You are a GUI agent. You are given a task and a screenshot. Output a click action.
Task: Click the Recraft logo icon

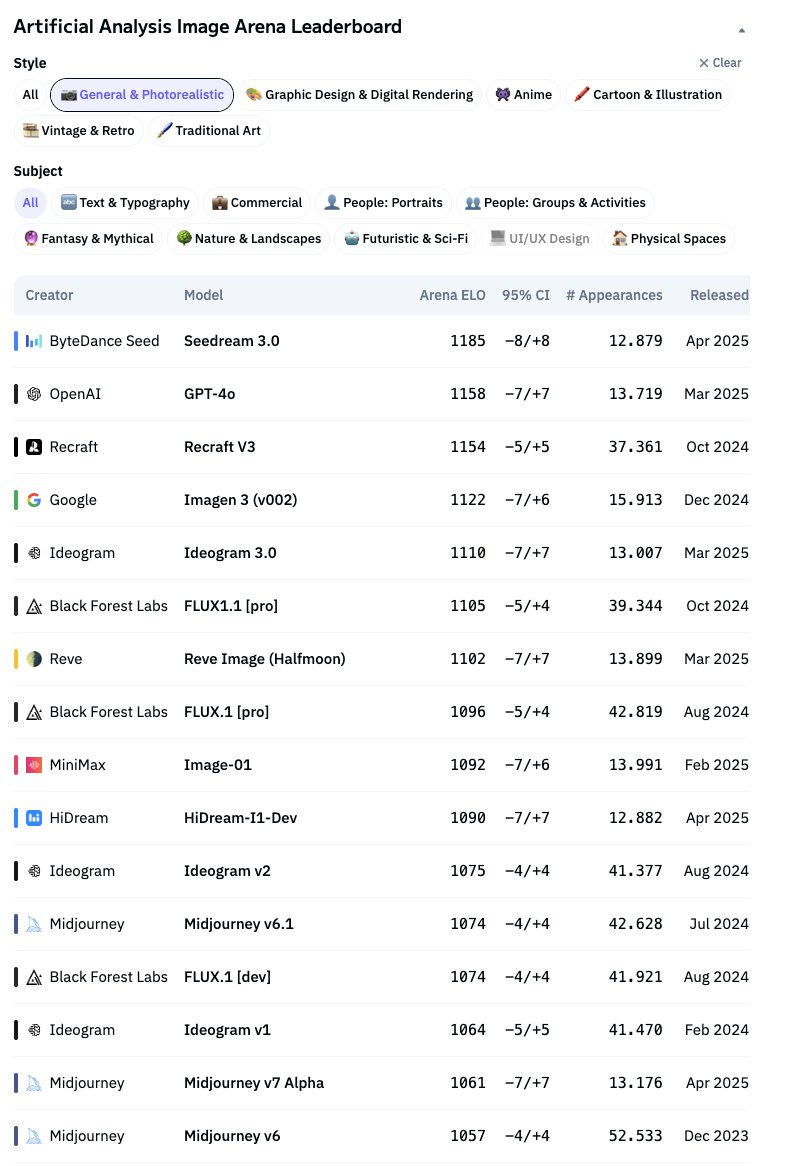click(x=33, y=447)
